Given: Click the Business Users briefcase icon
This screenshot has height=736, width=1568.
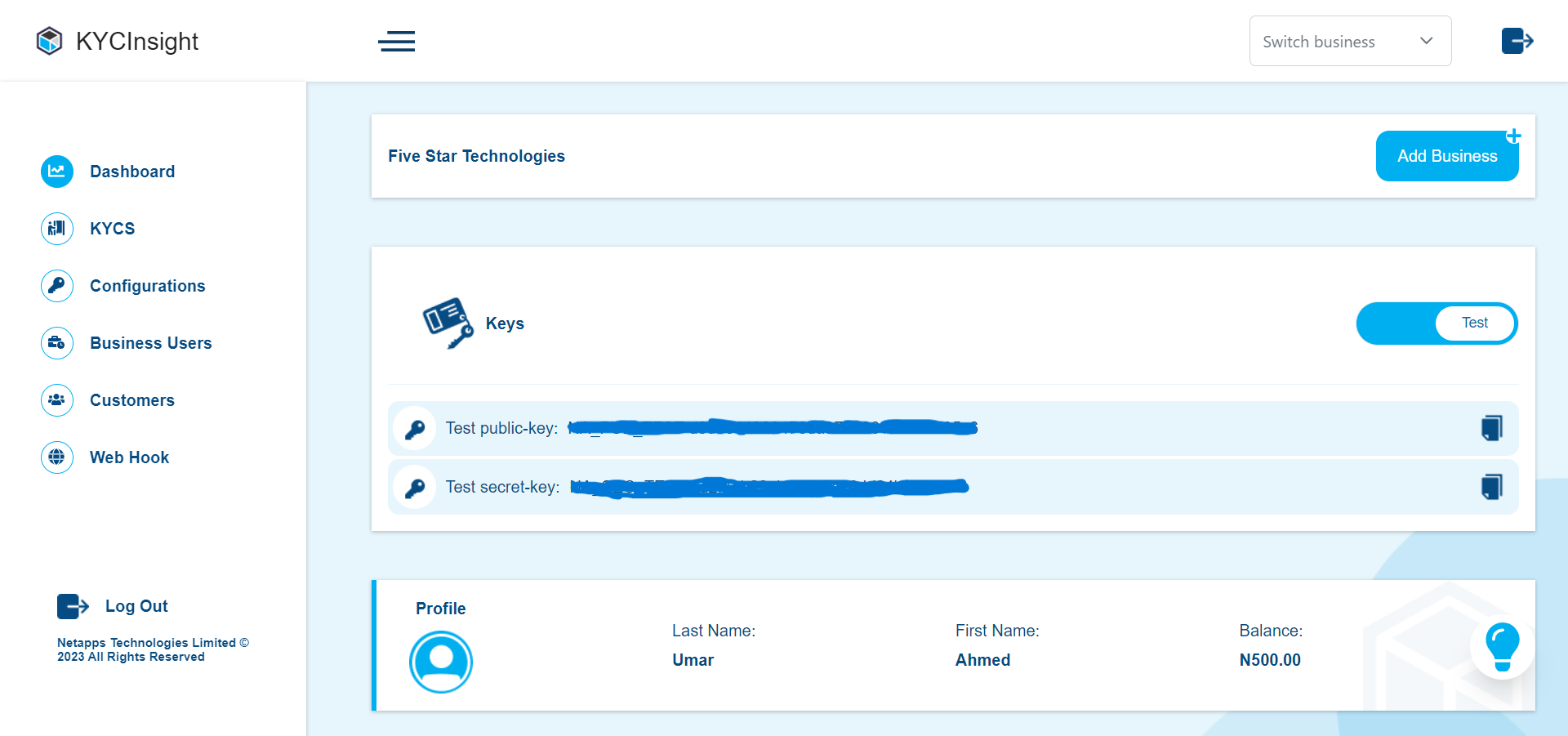Looking at the screenshot, I should click(57, 343).
